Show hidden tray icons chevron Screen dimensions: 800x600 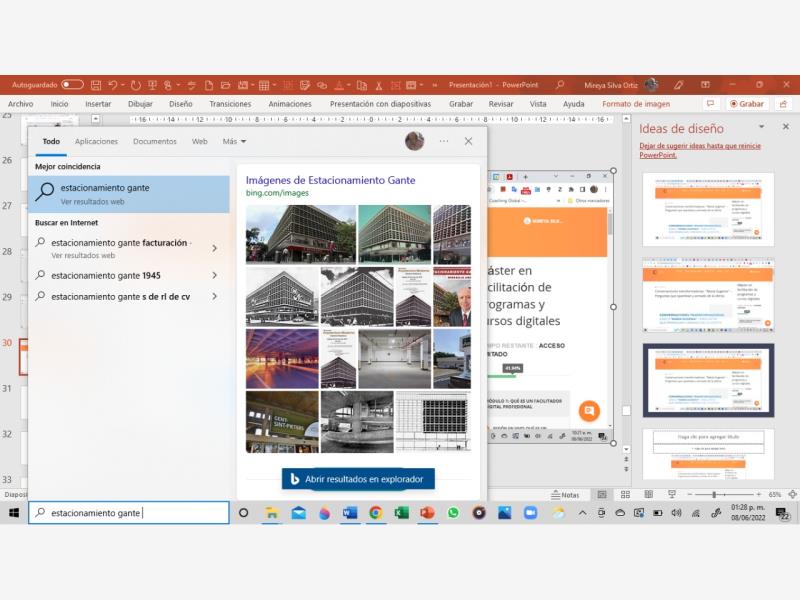[x=582, y=513]
